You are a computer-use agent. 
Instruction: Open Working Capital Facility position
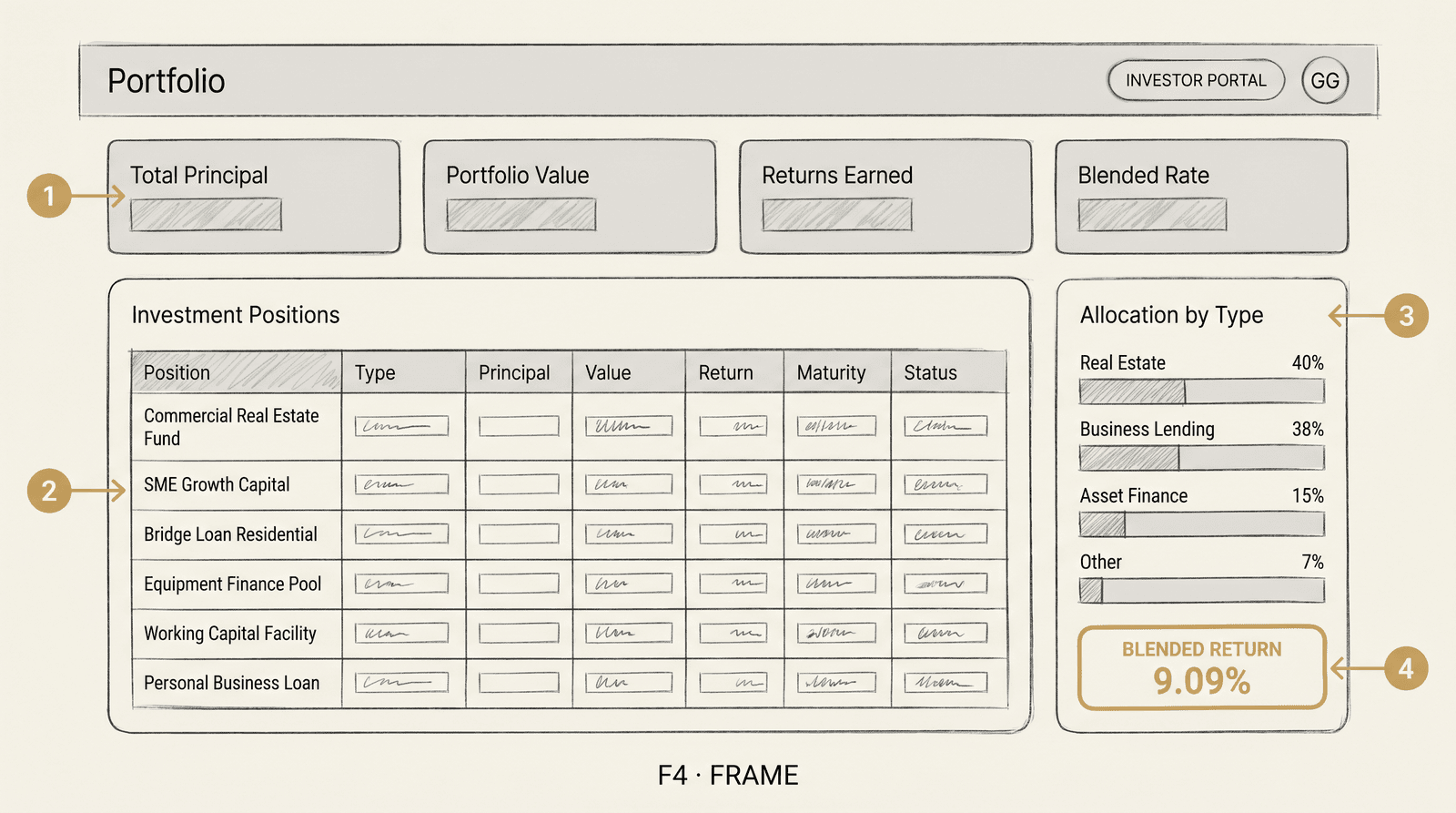pyautogui.click(x=570, y=634)
